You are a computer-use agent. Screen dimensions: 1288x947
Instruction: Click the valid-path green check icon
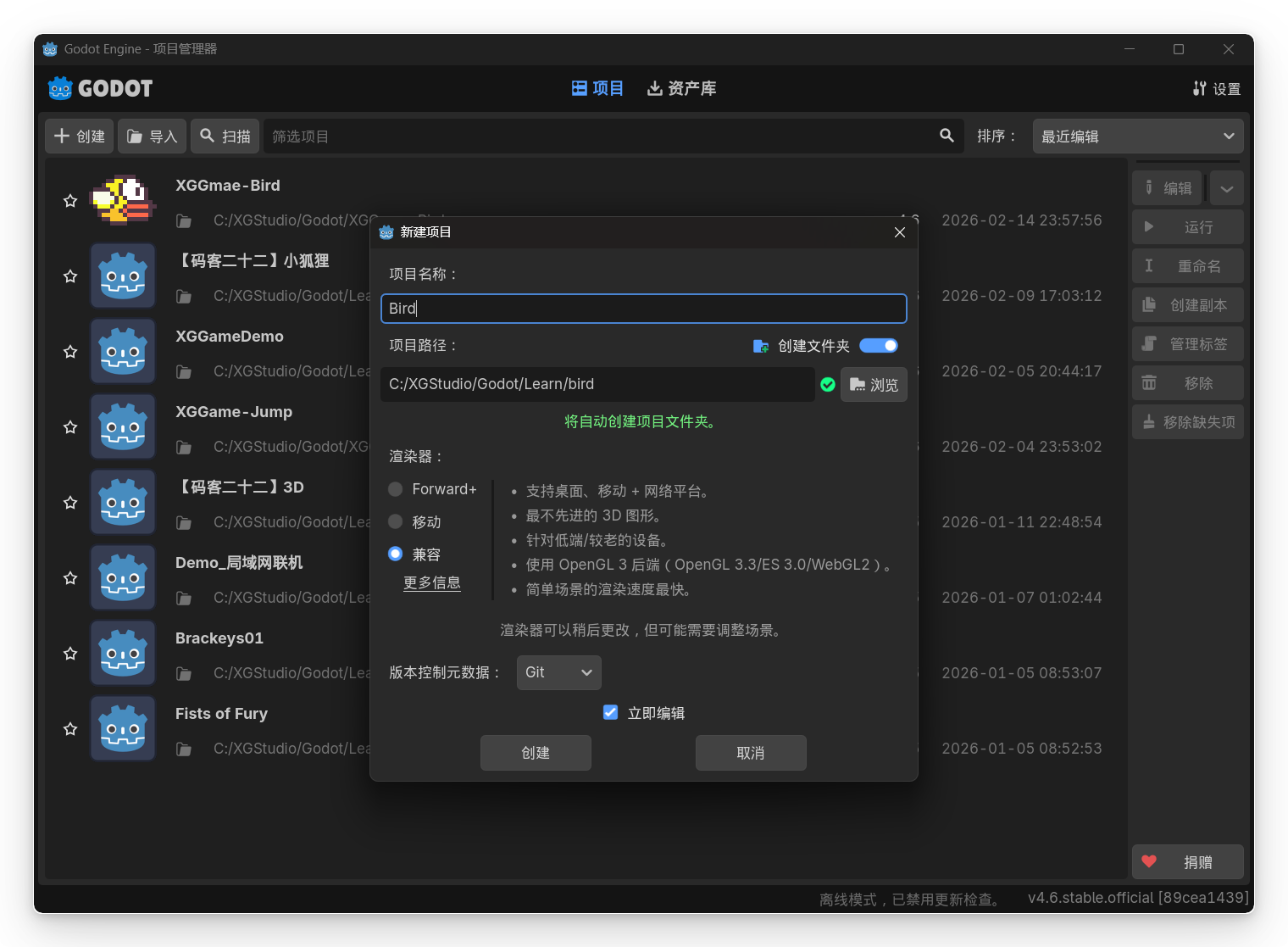[x=828, y=385]
